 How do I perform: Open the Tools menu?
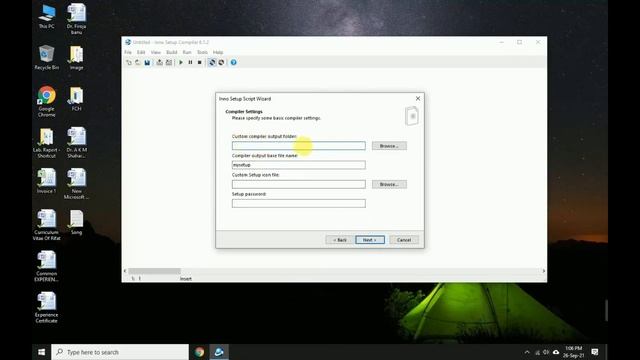[202, 52]
